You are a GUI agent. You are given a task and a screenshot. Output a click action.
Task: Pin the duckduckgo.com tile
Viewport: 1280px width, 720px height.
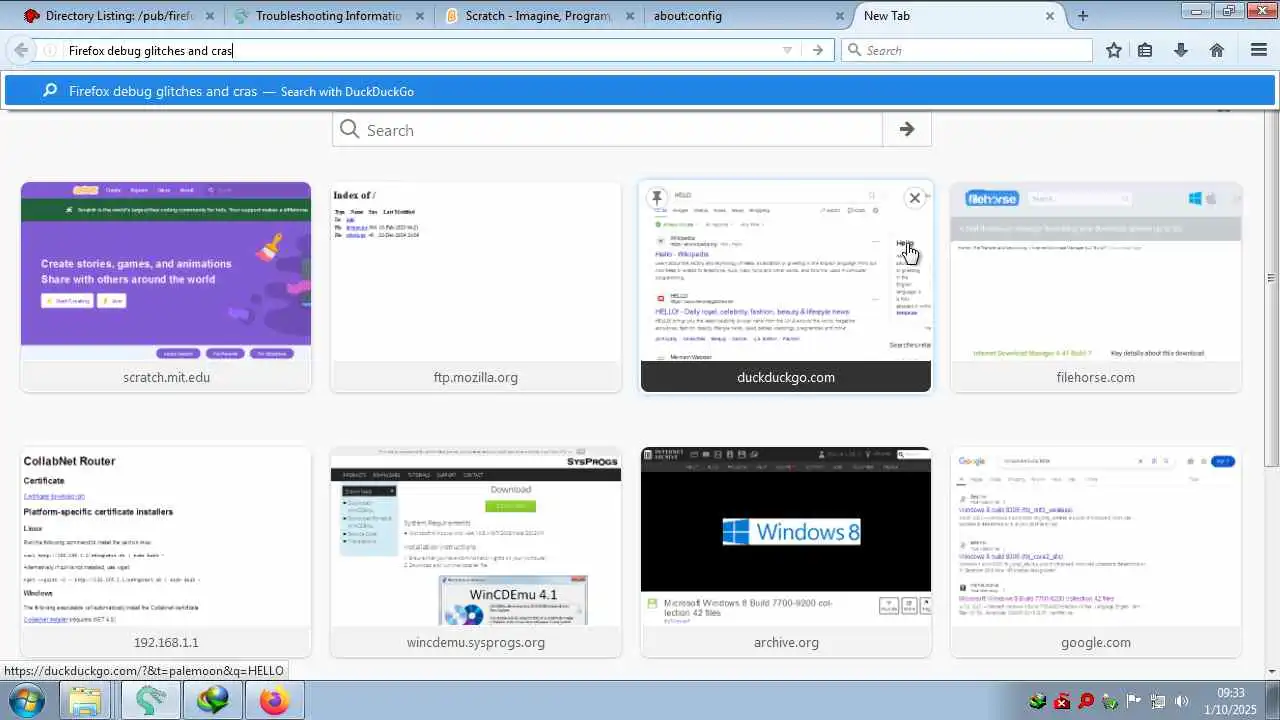(657, 197)
